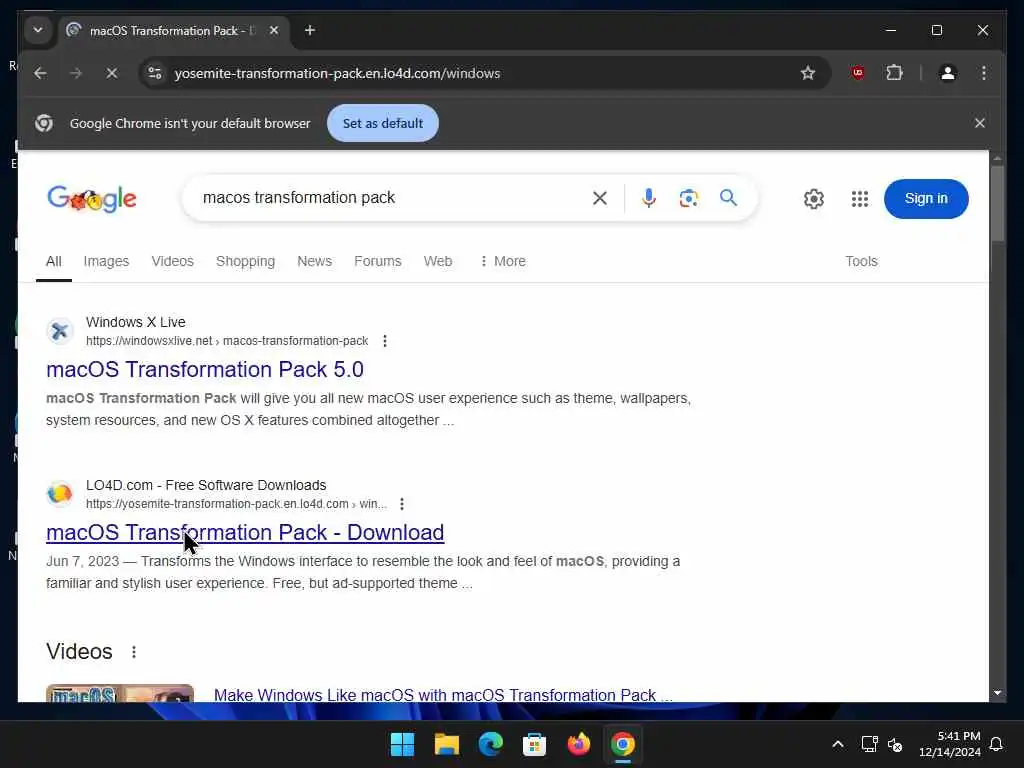This screenshot has width=1024, height=768.
Task: Open the Videos section options menu
Action: (x=134, y=652)
